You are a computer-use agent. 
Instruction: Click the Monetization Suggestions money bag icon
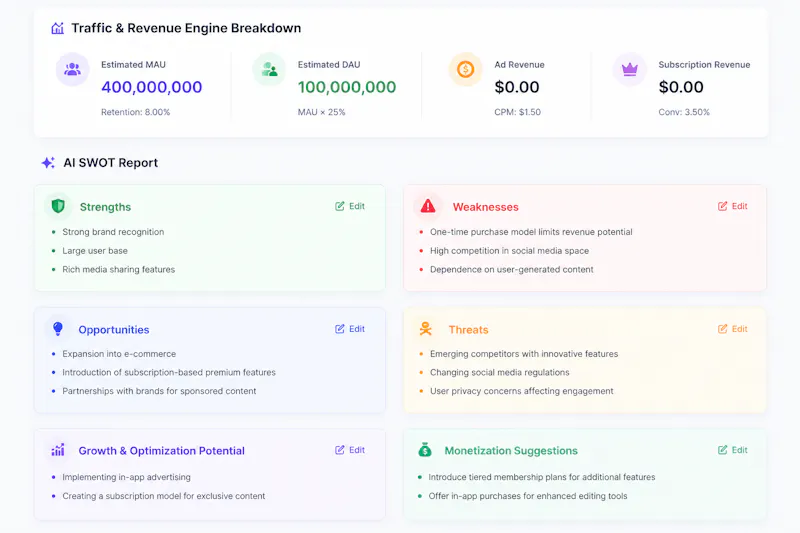pyautogui.click(x=424, y=450)
